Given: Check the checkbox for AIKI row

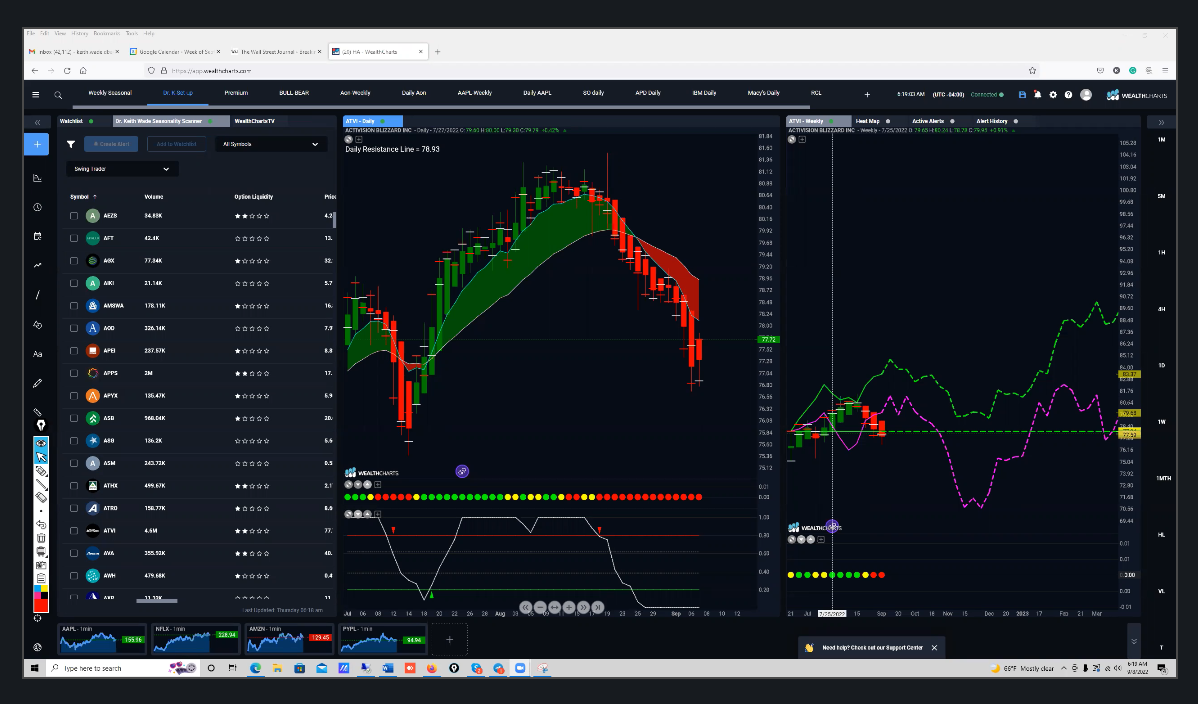Looking at the screenshot, I should coord(74,284).
